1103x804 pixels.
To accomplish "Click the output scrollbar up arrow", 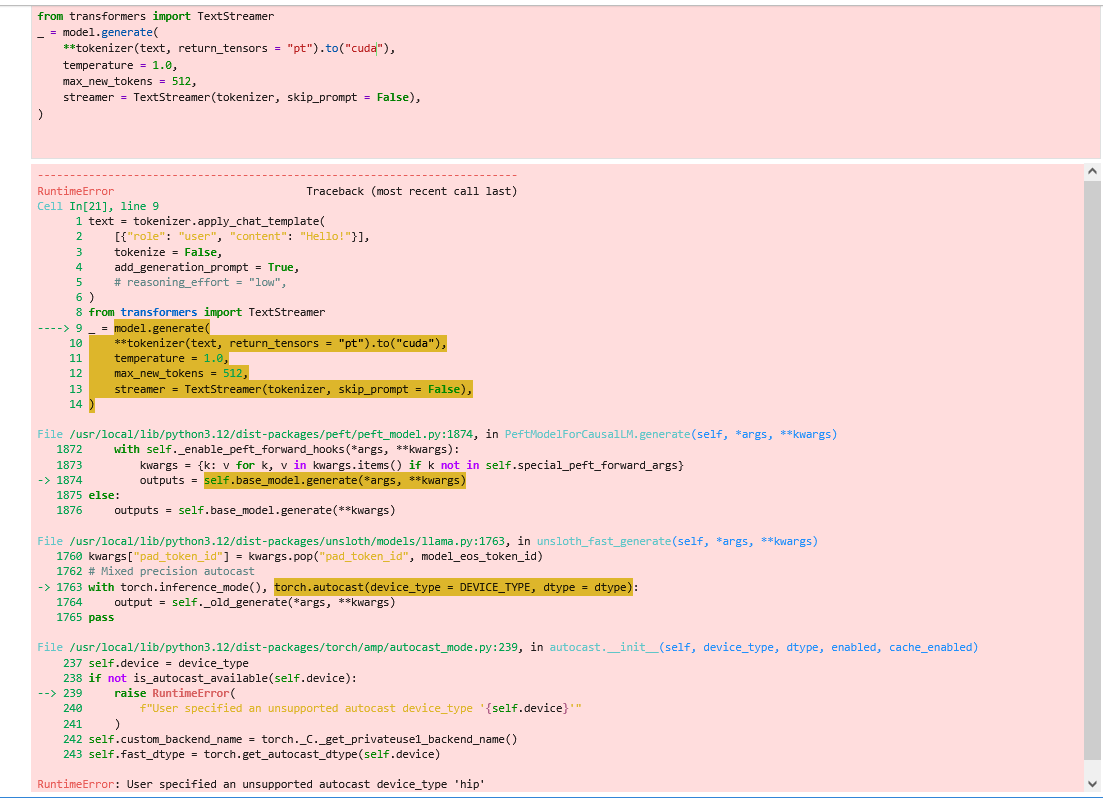I will 1092,172.
